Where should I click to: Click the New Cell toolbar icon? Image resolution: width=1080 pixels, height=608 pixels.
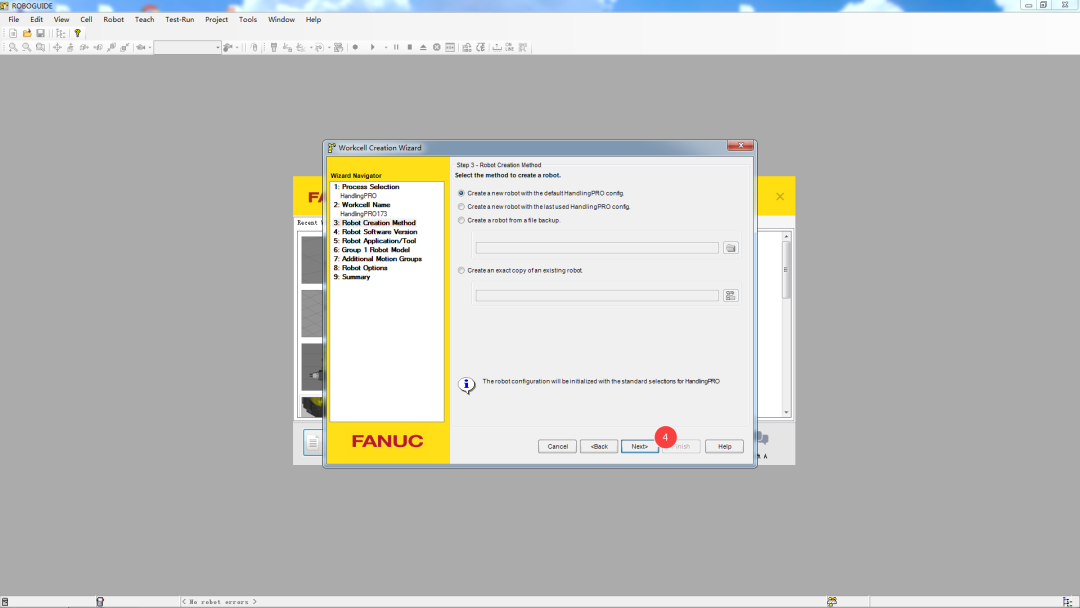(x=13, y=33)
